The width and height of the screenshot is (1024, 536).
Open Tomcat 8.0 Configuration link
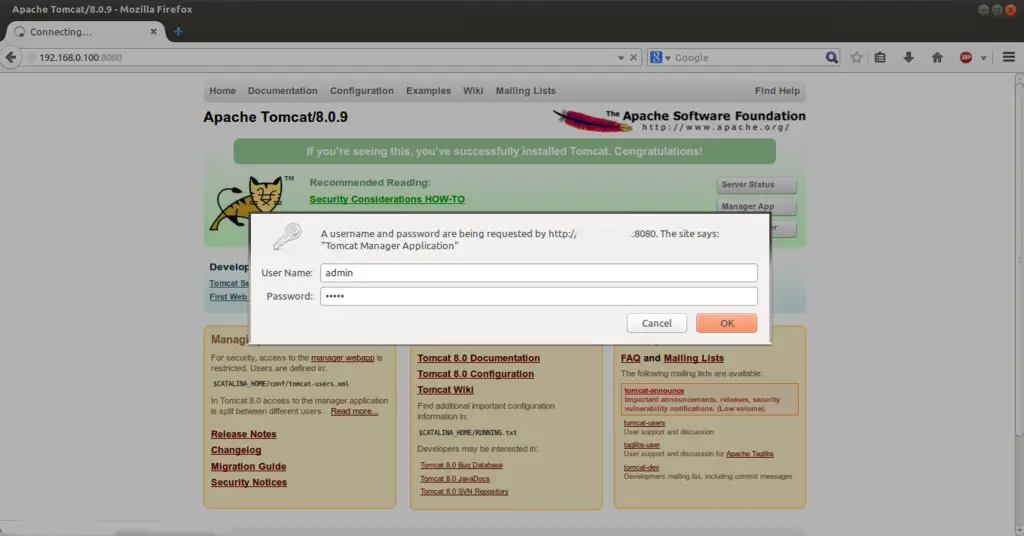point(475,374)
